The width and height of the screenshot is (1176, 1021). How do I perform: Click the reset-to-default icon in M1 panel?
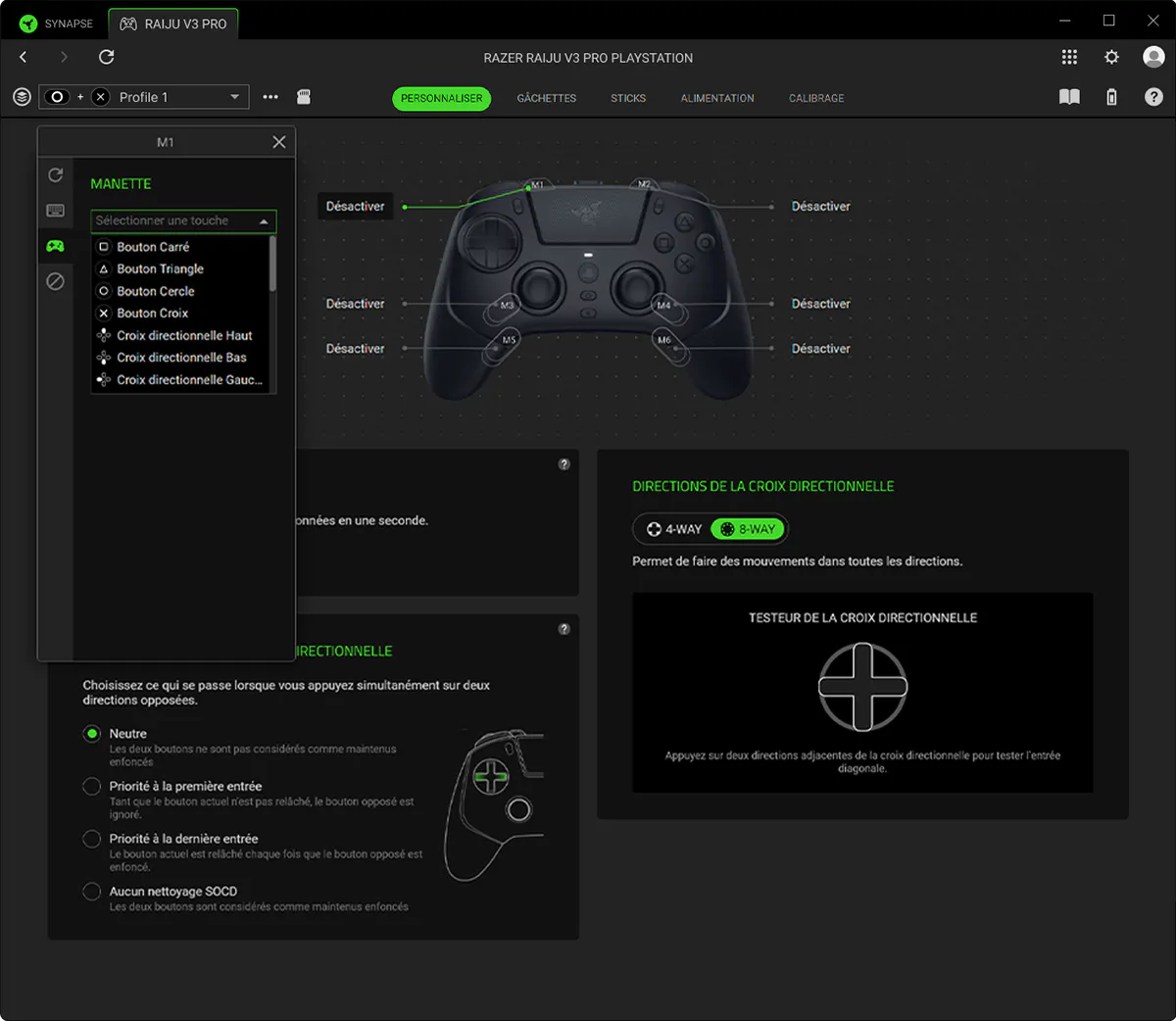click(x=55, y=174)
